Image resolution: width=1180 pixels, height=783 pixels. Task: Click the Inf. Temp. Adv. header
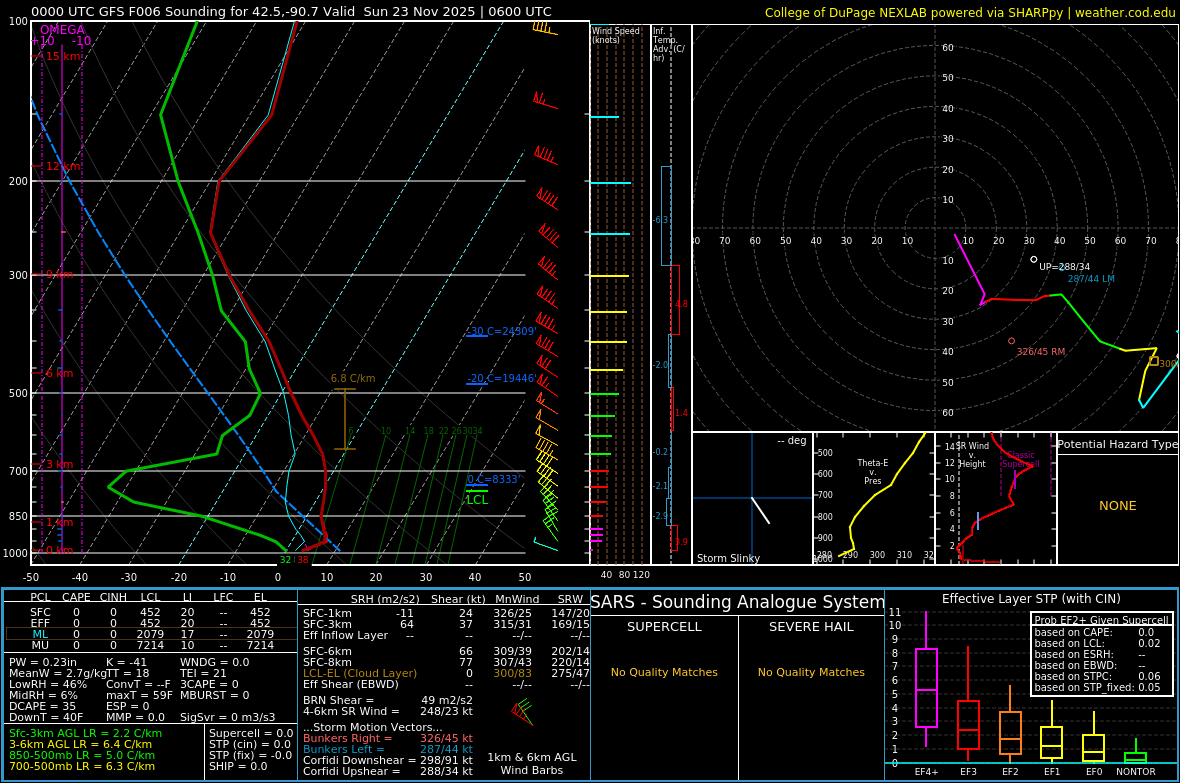tap(668, 44)
